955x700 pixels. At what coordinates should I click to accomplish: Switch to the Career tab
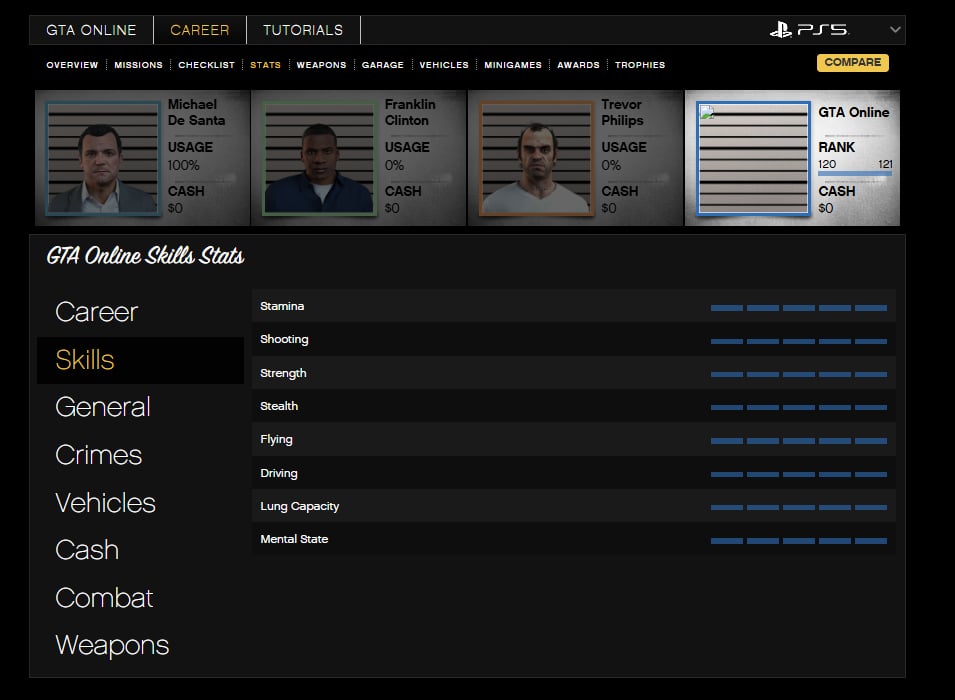(200, 30)
